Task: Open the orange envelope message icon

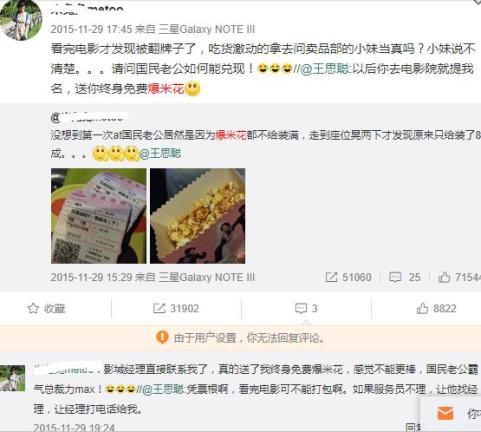Action: coord(445,413)
